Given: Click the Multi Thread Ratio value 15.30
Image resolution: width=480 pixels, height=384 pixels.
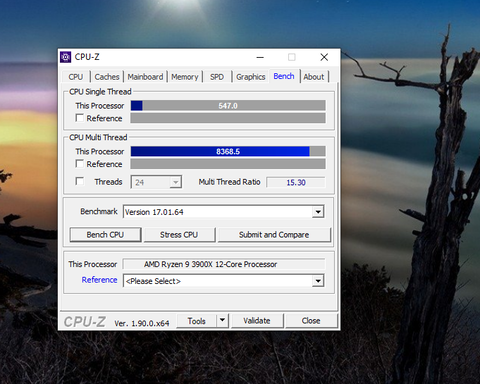Looking at the screenshot, I should coord(296,182).
